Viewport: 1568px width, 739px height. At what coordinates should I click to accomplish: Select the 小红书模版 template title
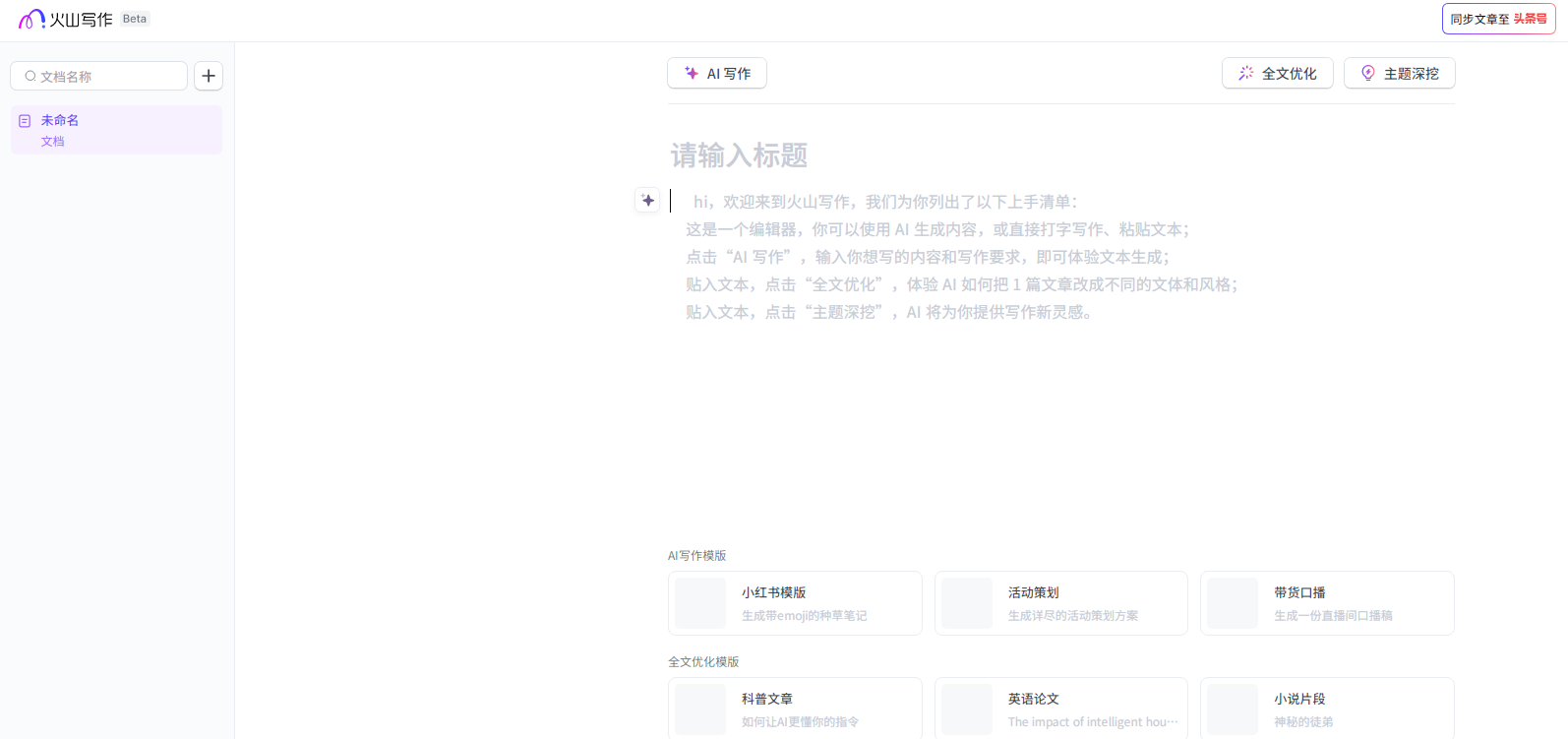[773, 592]
